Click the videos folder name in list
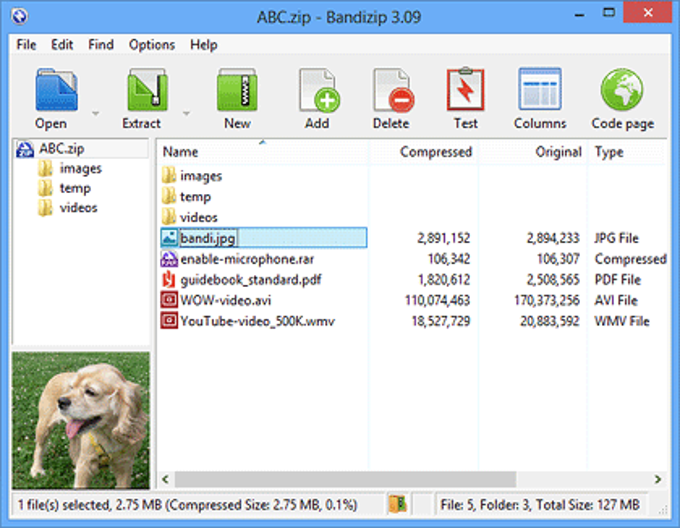Image resolution: width=680 pixels, height=528 pixels. click(199, 217)
